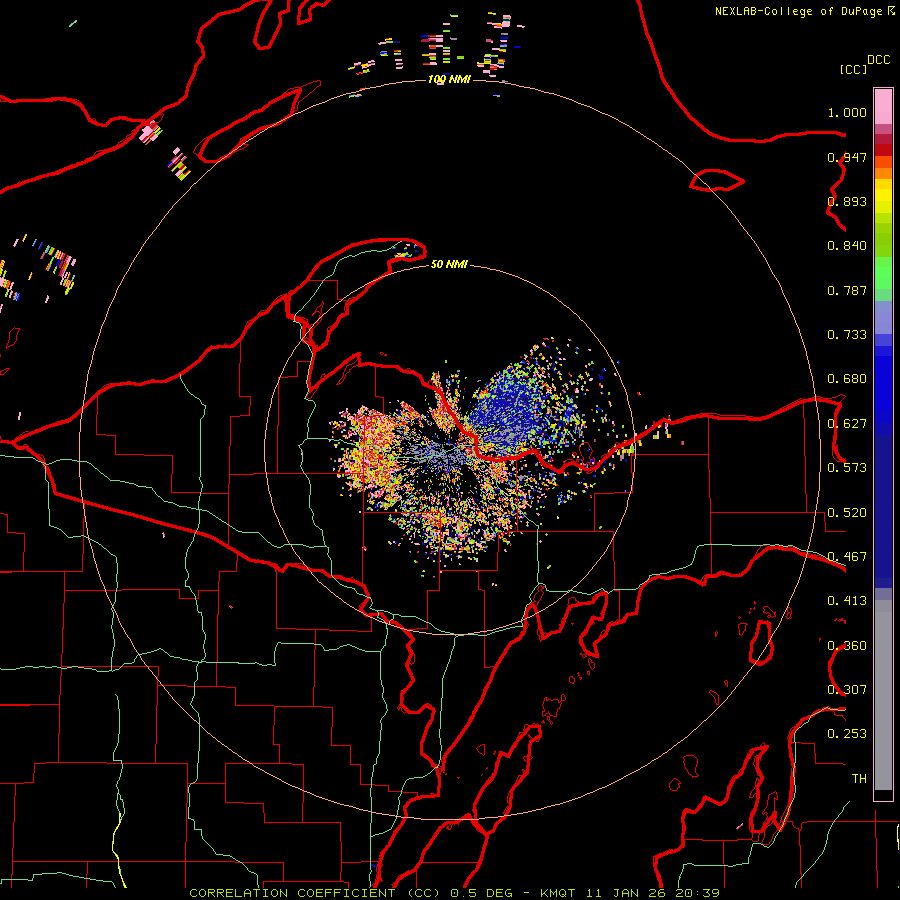Click the 0.840 scale value
The image size is (900, 900).
tap(847, 246)
